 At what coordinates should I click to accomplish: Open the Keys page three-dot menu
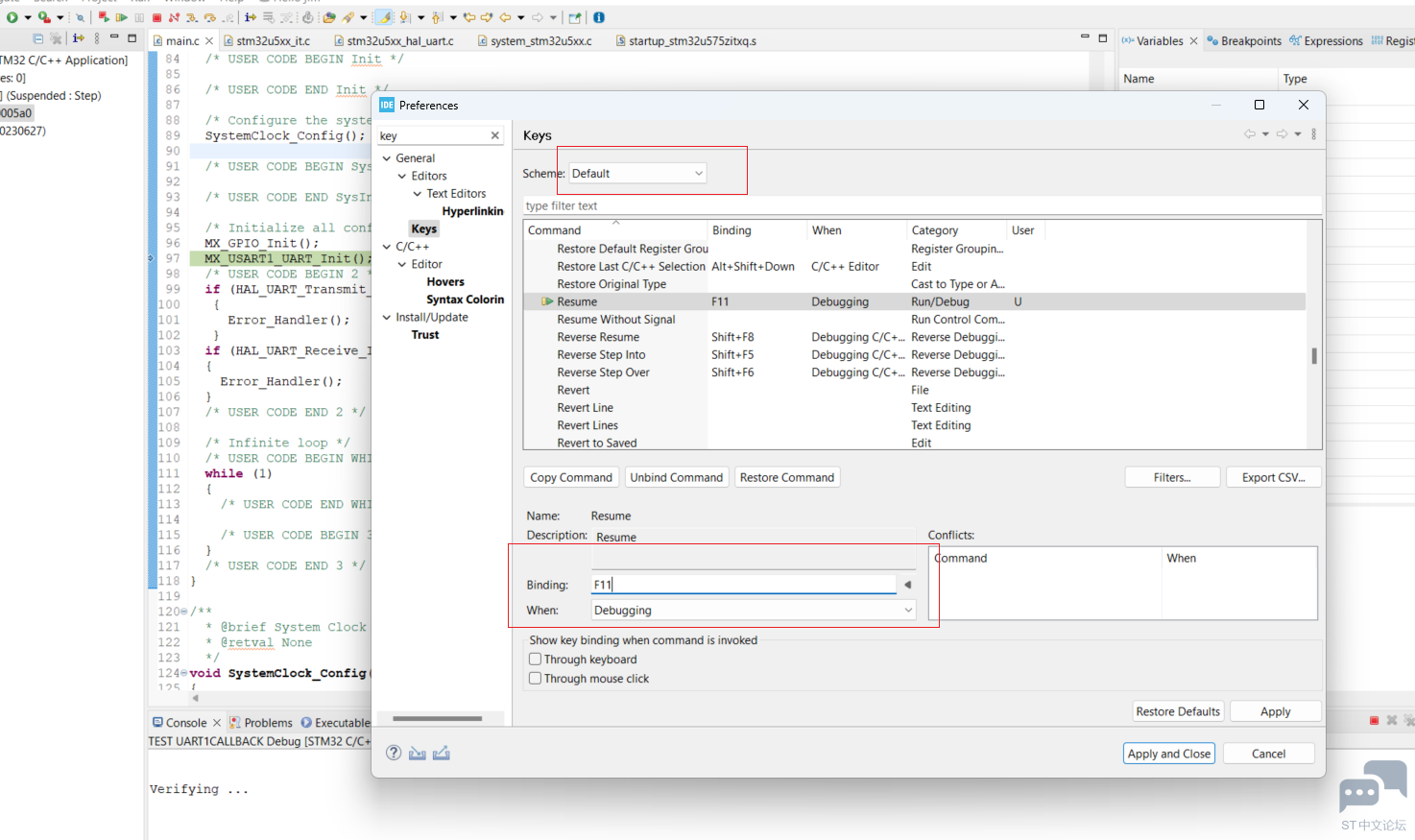coord(1314,134)
